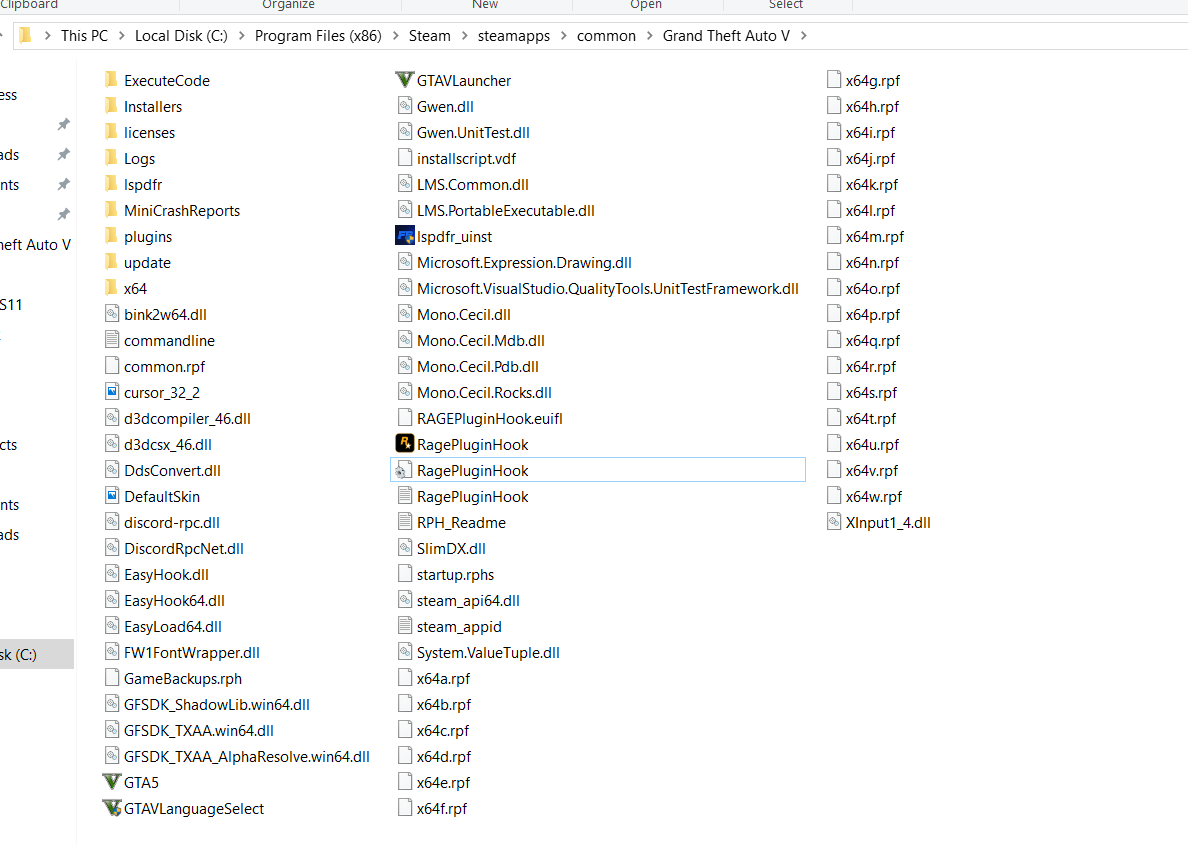1188x854 pixels.
Task: Expand chevron after Local Disk (C:) breadcrumb
Action: 241,36
